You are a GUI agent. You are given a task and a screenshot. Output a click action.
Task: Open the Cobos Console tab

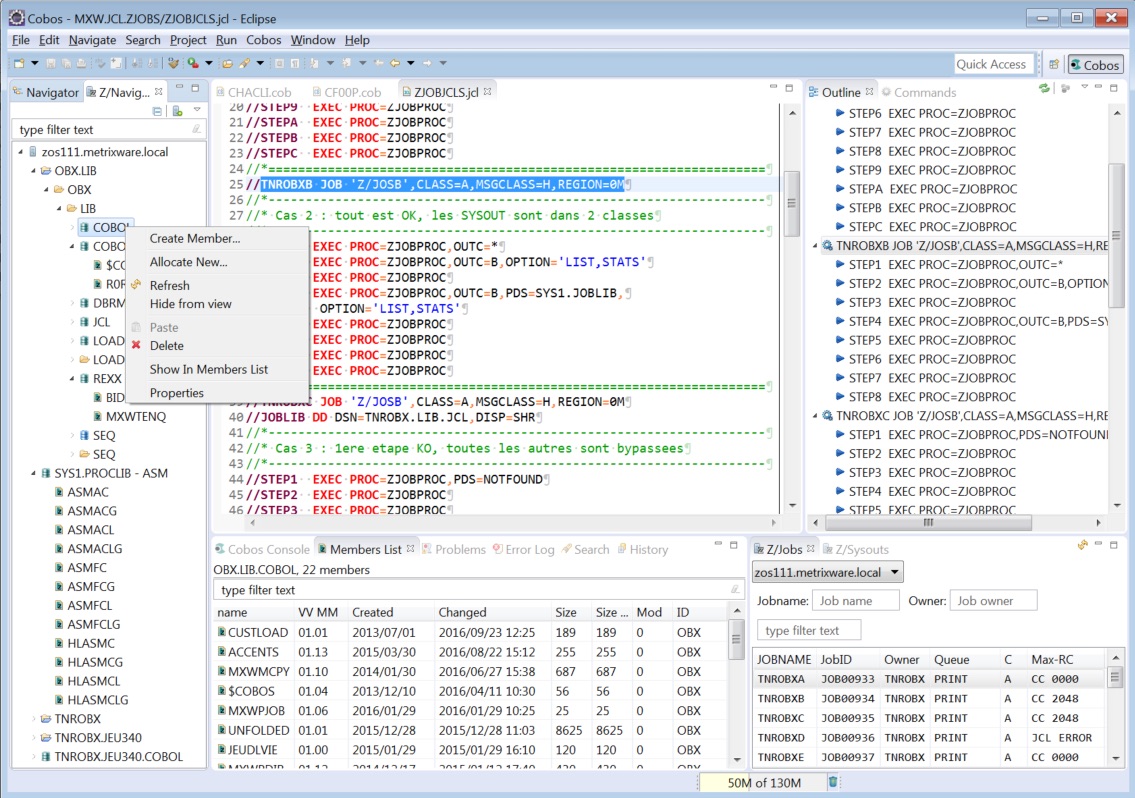262,549
